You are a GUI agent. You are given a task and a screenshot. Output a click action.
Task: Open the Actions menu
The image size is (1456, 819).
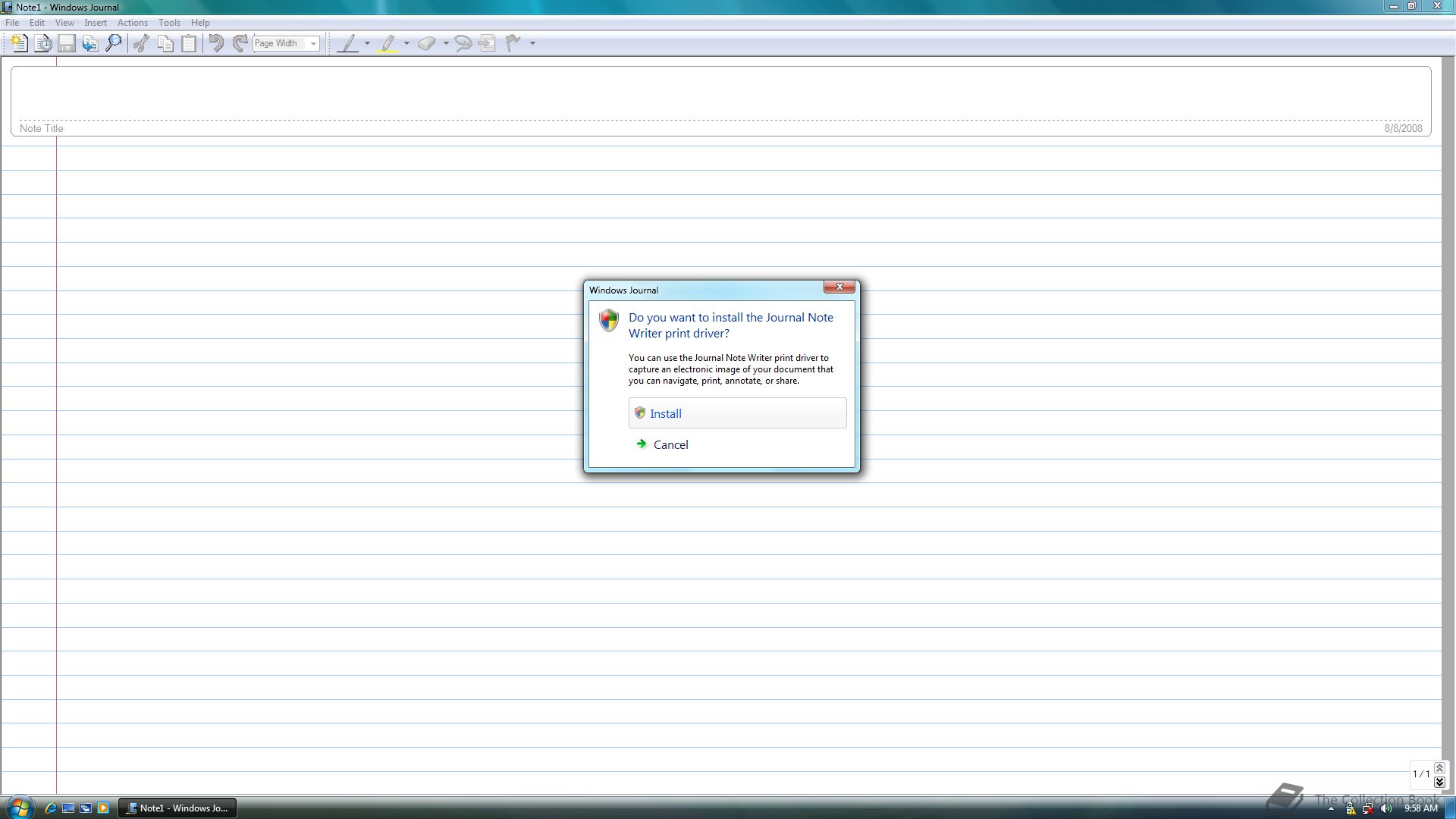point(133,23)
